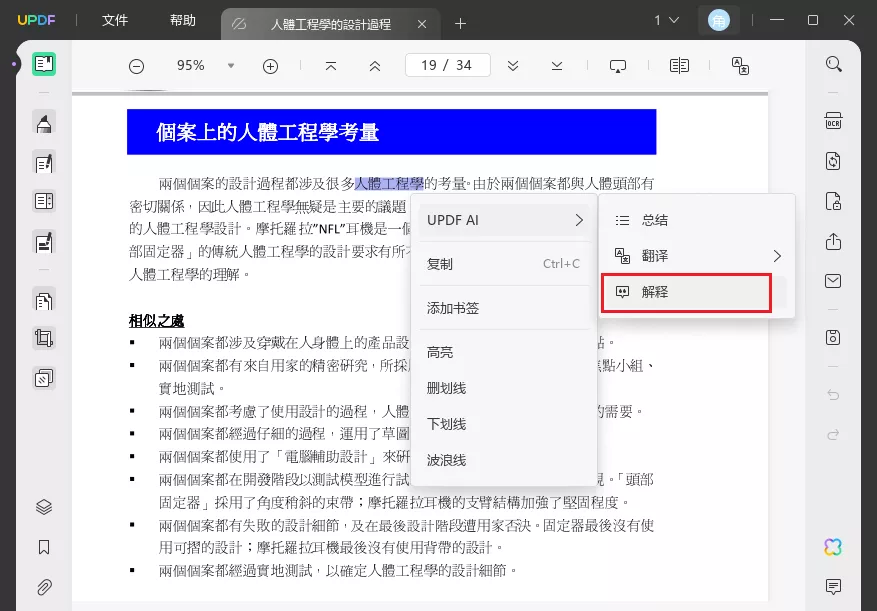Choose 添加书签 from the context menu

click(504, 308)
